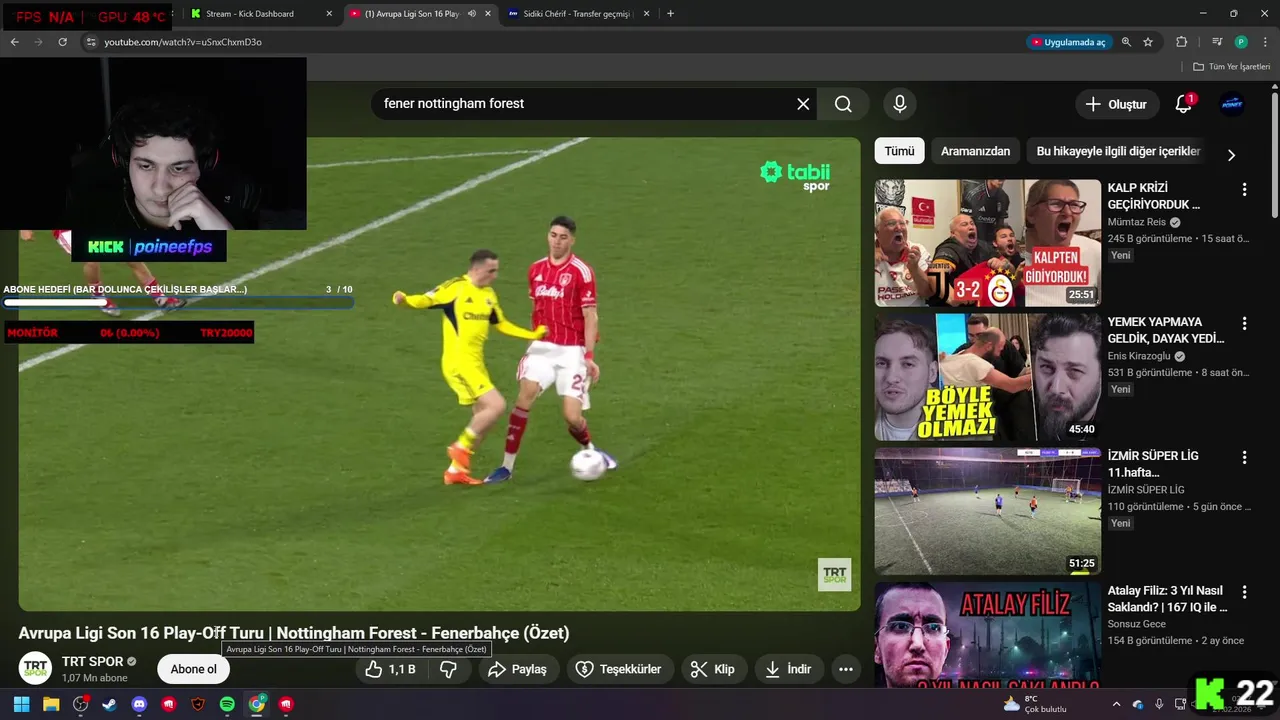Open the YouTube account avatar menu
The height and width of the screenshot is (720, 1280).
1232,104
